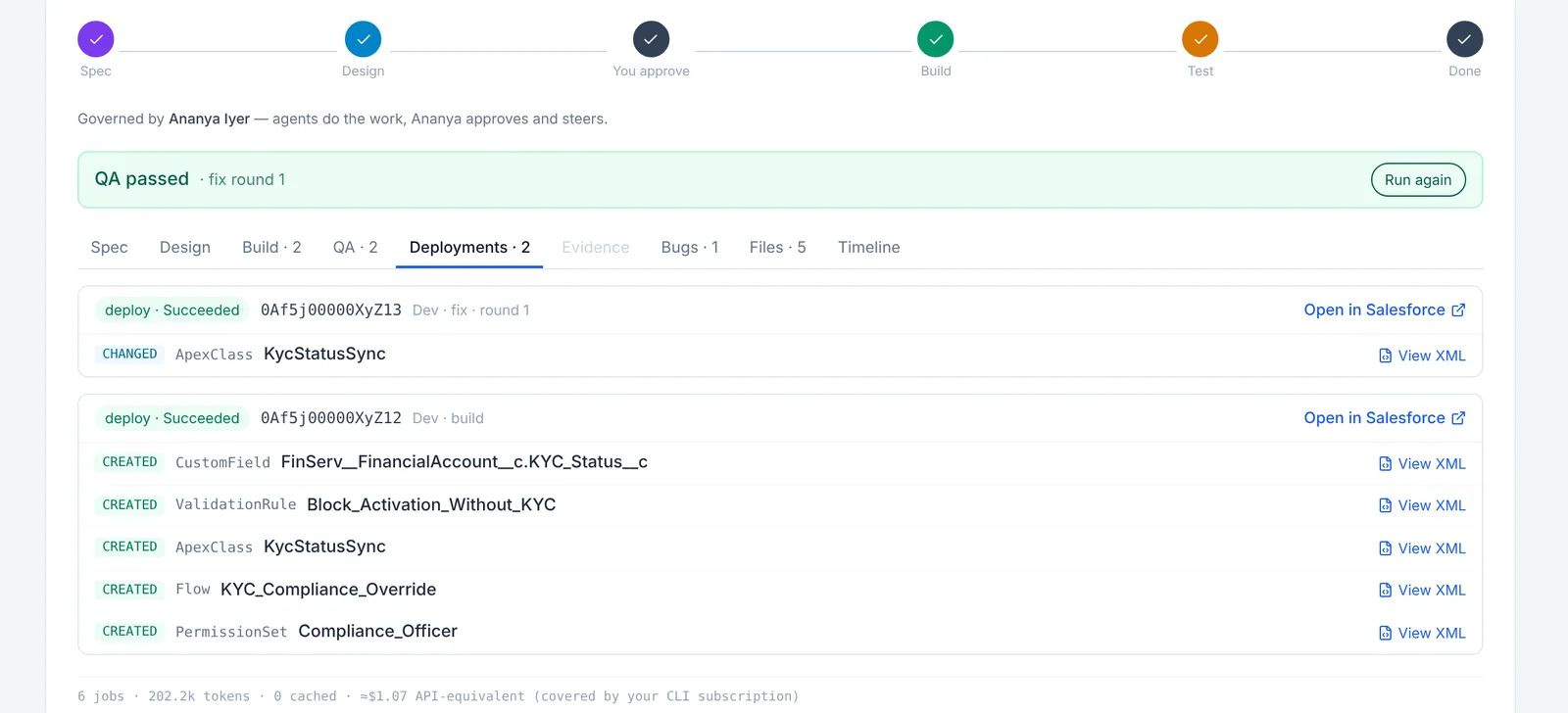Click the deployment ID 0Af5j00000XyZ13

pos(331,309)
